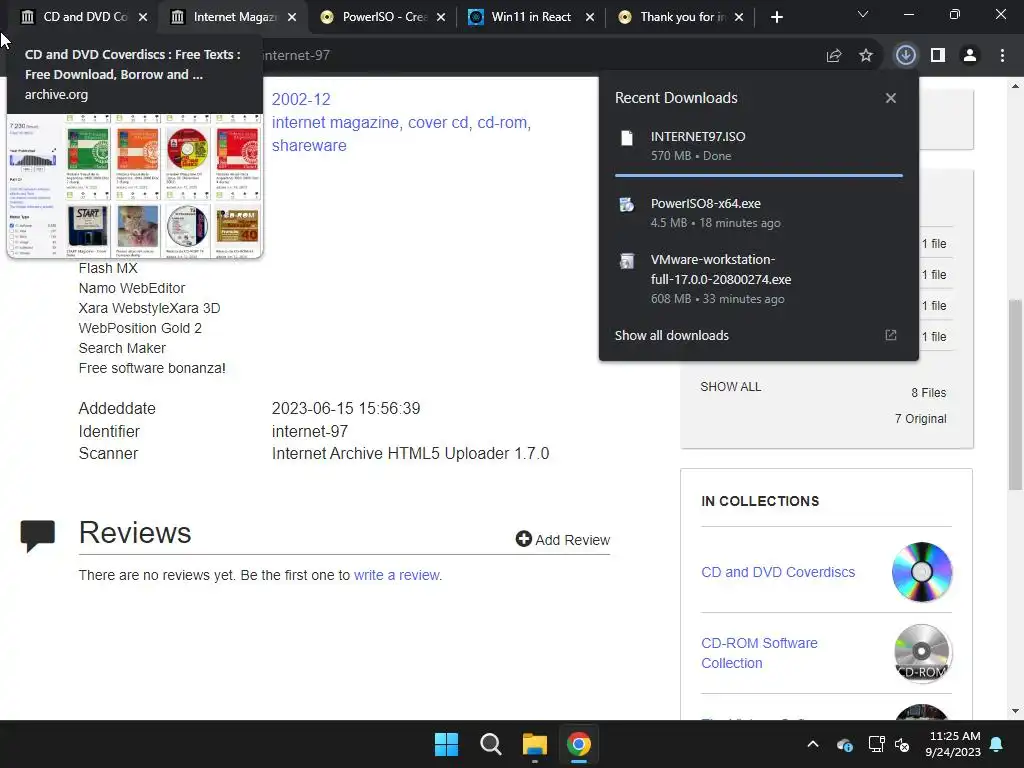Toggle the downloads toolbar icon
This screenshot has width=1024, height=768.
(x=905, y=55)
